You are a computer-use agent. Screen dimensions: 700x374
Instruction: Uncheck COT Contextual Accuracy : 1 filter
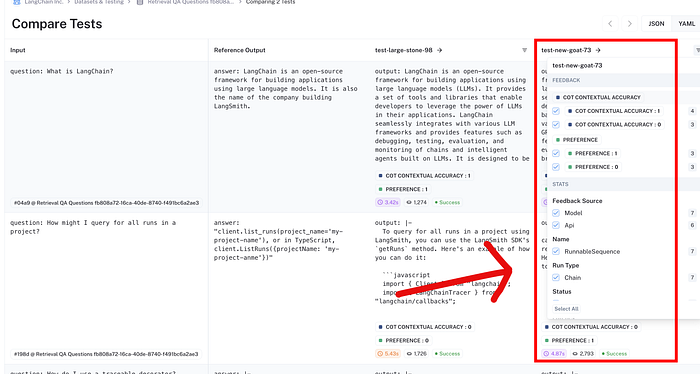[556, 111]
